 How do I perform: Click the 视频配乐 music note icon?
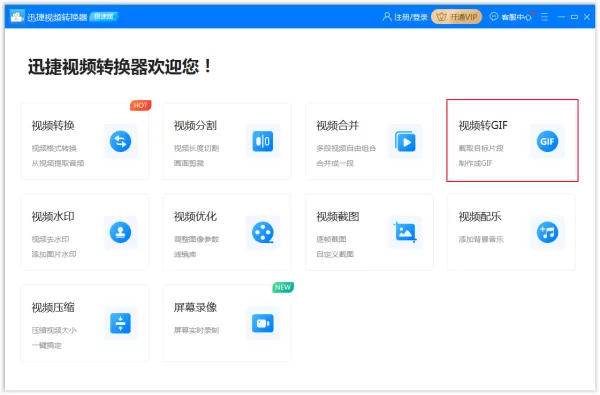click(547, 232)
